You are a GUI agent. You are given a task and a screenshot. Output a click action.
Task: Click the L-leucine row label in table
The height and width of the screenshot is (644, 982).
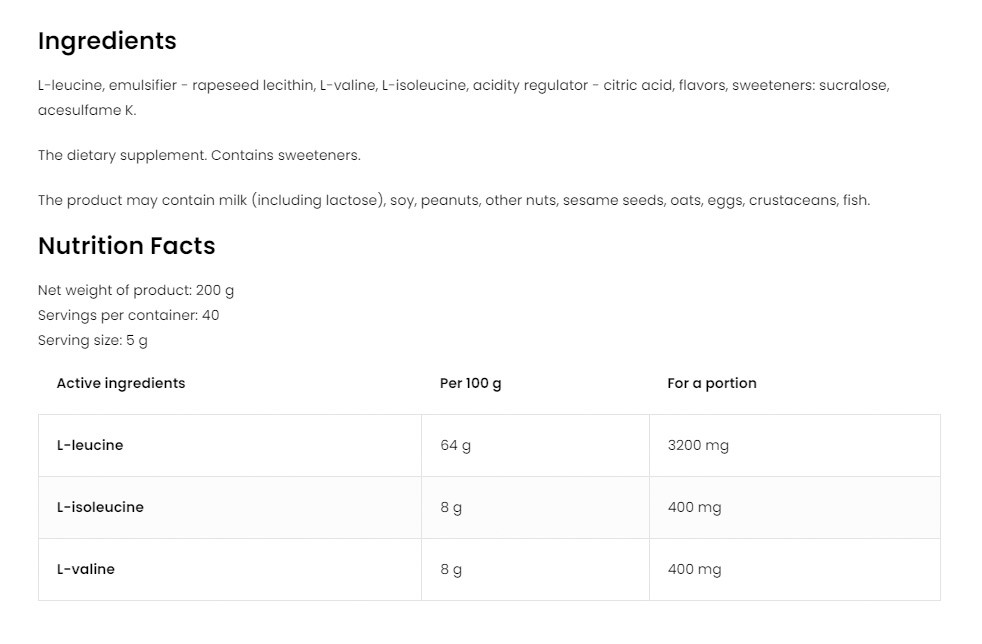pos(90,445)
